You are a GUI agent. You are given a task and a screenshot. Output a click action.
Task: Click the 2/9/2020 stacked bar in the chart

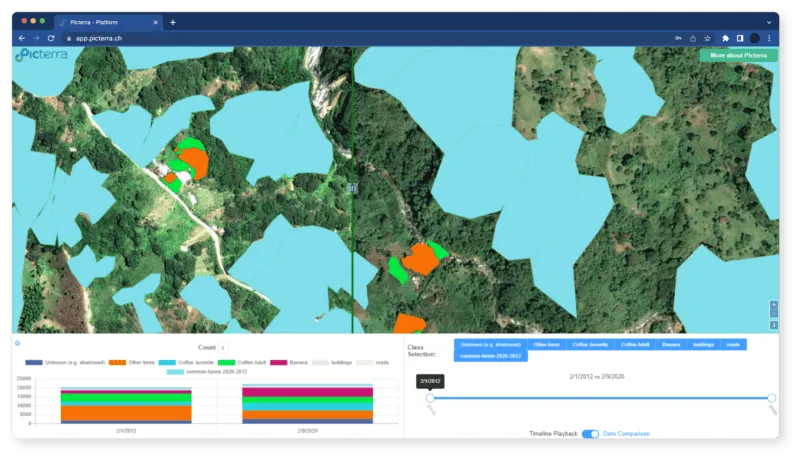click(308, 404)
